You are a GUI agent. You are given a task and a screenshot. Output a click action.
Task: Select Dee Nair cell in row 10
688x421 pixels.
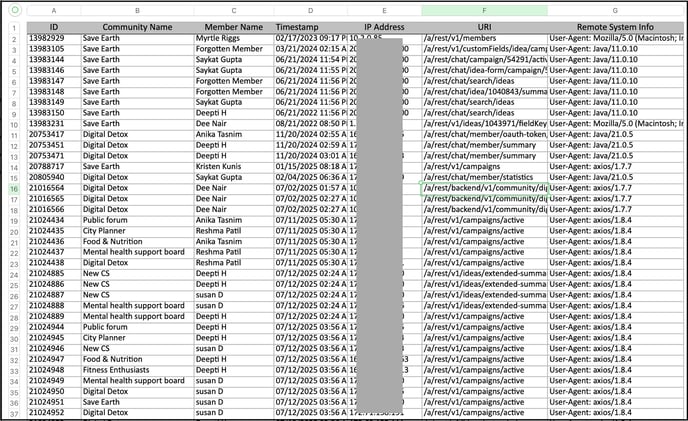[x=234, y=124]
